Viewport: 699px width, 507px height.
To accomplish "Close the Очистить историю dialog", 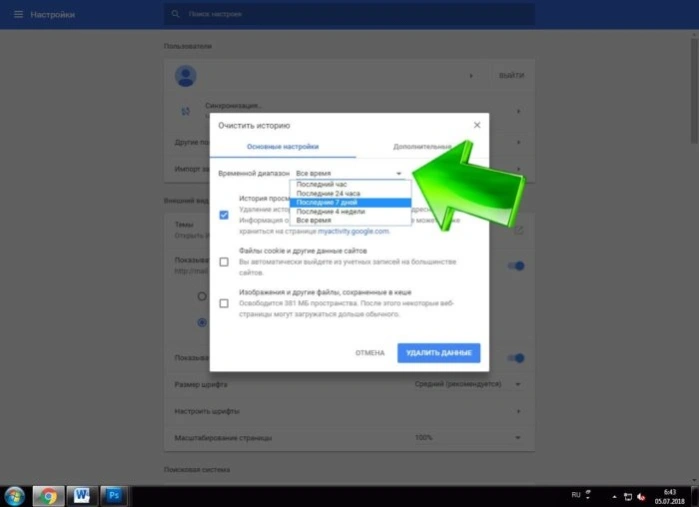I will click(477, 125).
